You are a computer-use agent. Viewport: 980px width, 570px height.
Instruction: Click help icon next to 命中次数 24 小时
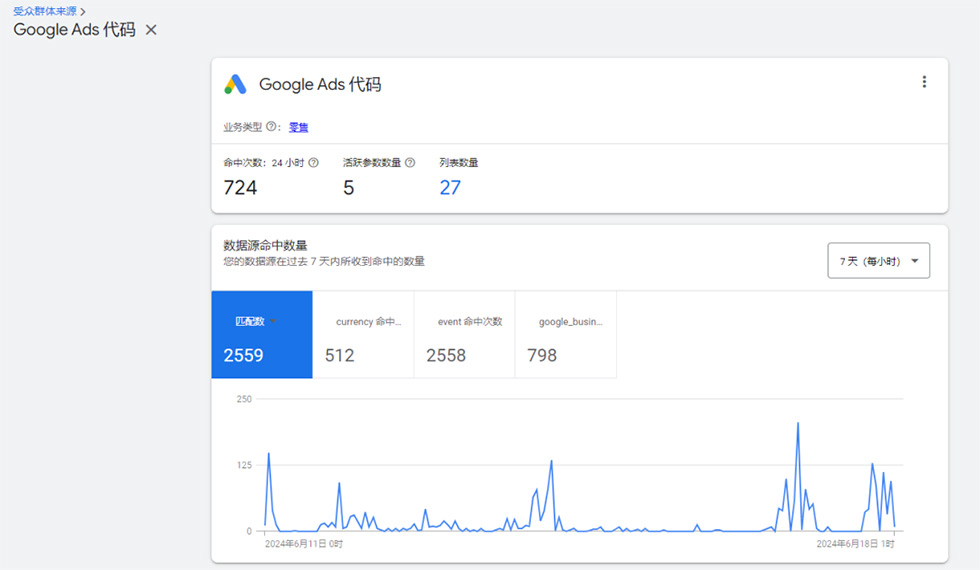point(313,162)
